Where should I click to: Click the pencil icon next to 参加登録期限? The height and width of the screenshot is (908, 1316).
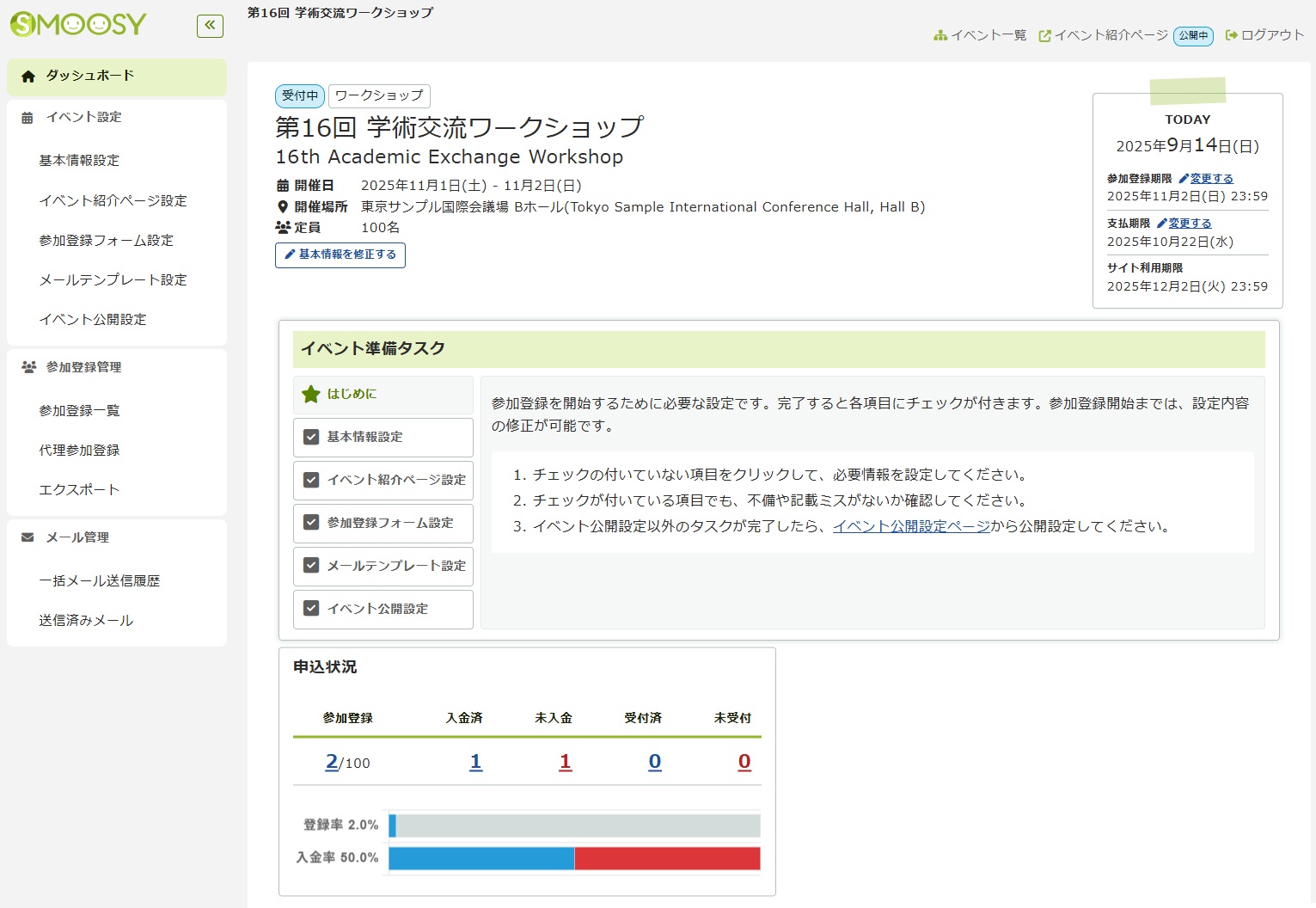click(1184, 179)
